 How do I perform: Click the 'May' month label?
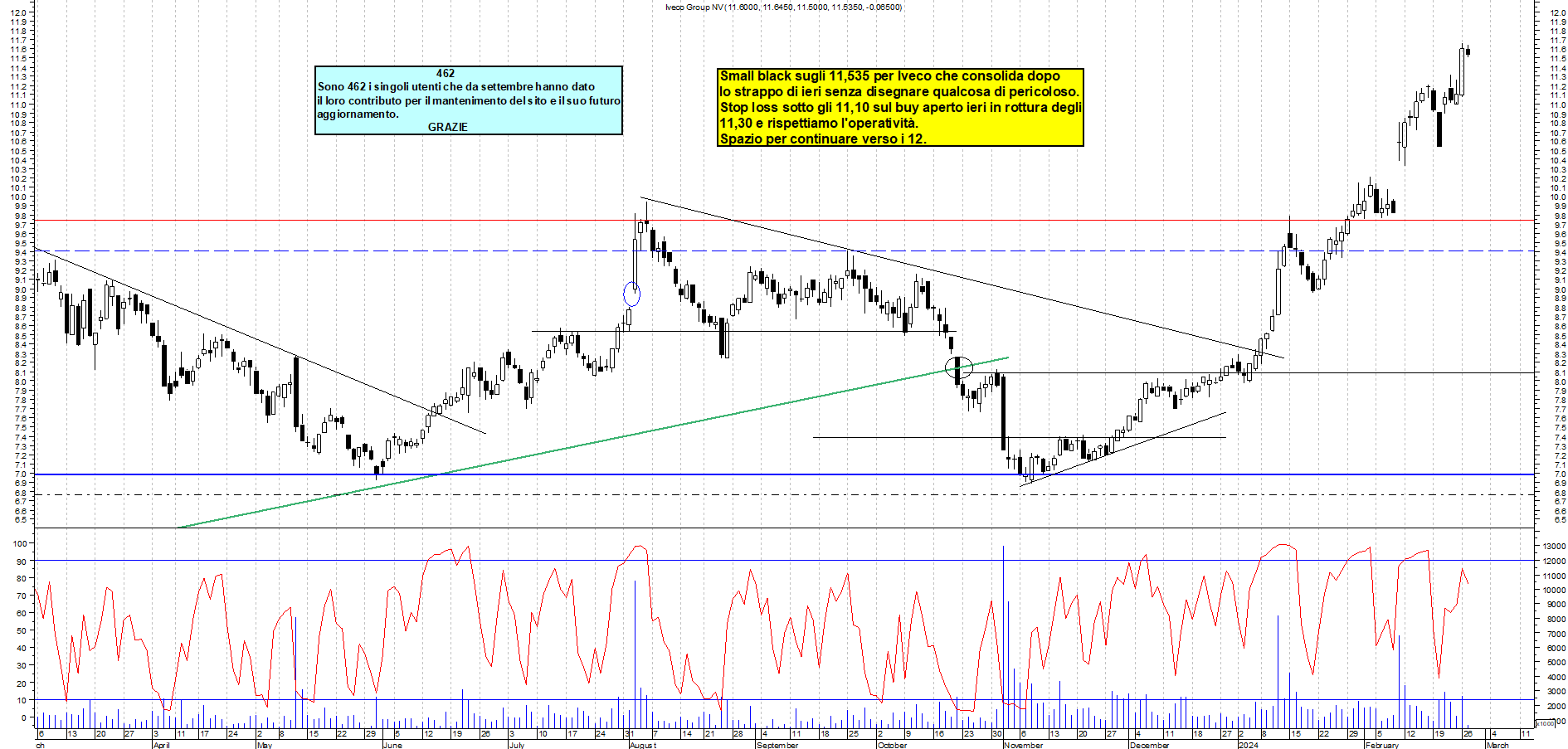point(265,745)
